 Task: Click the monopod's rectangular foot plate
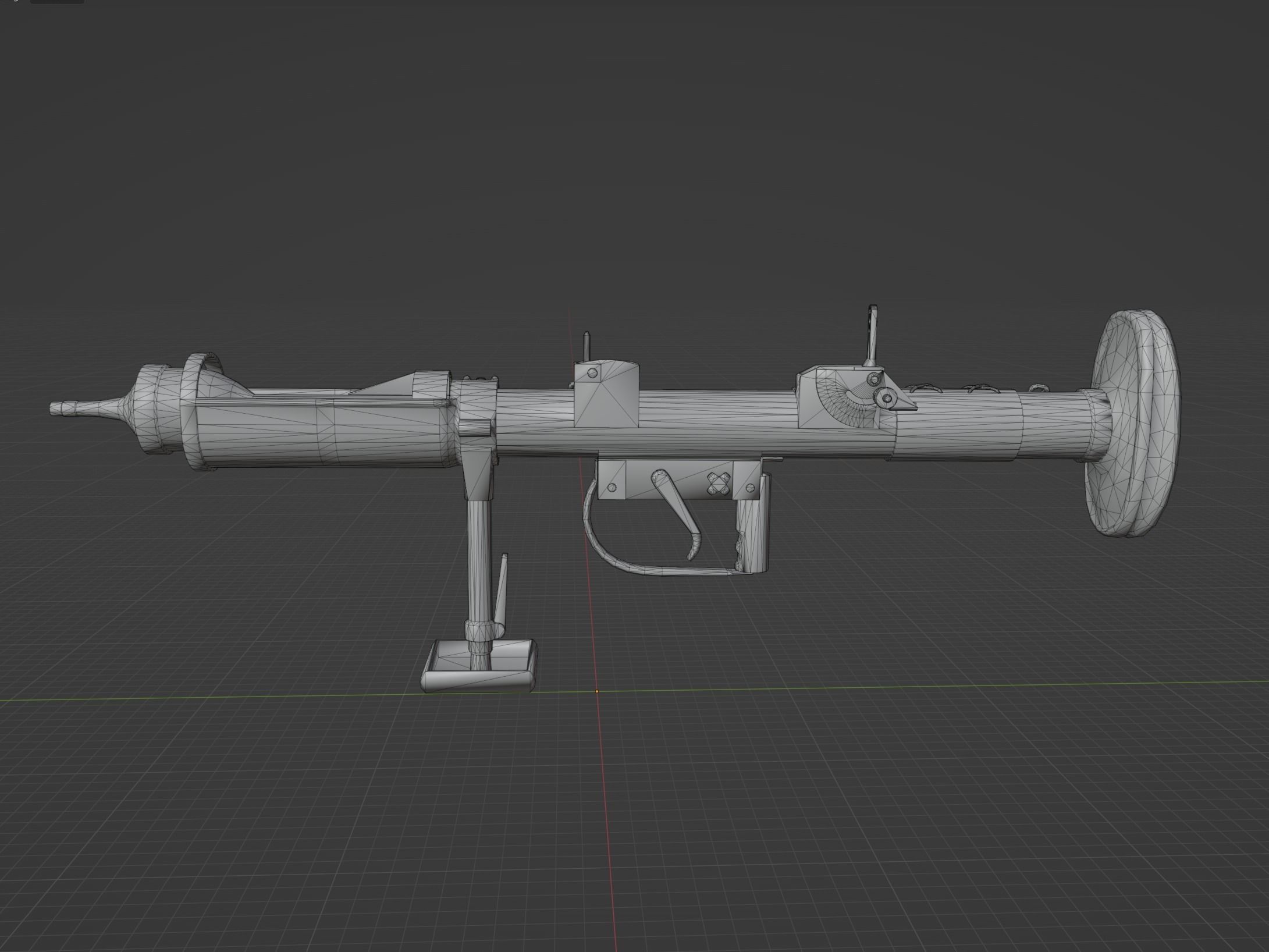(x=479, y=665)
